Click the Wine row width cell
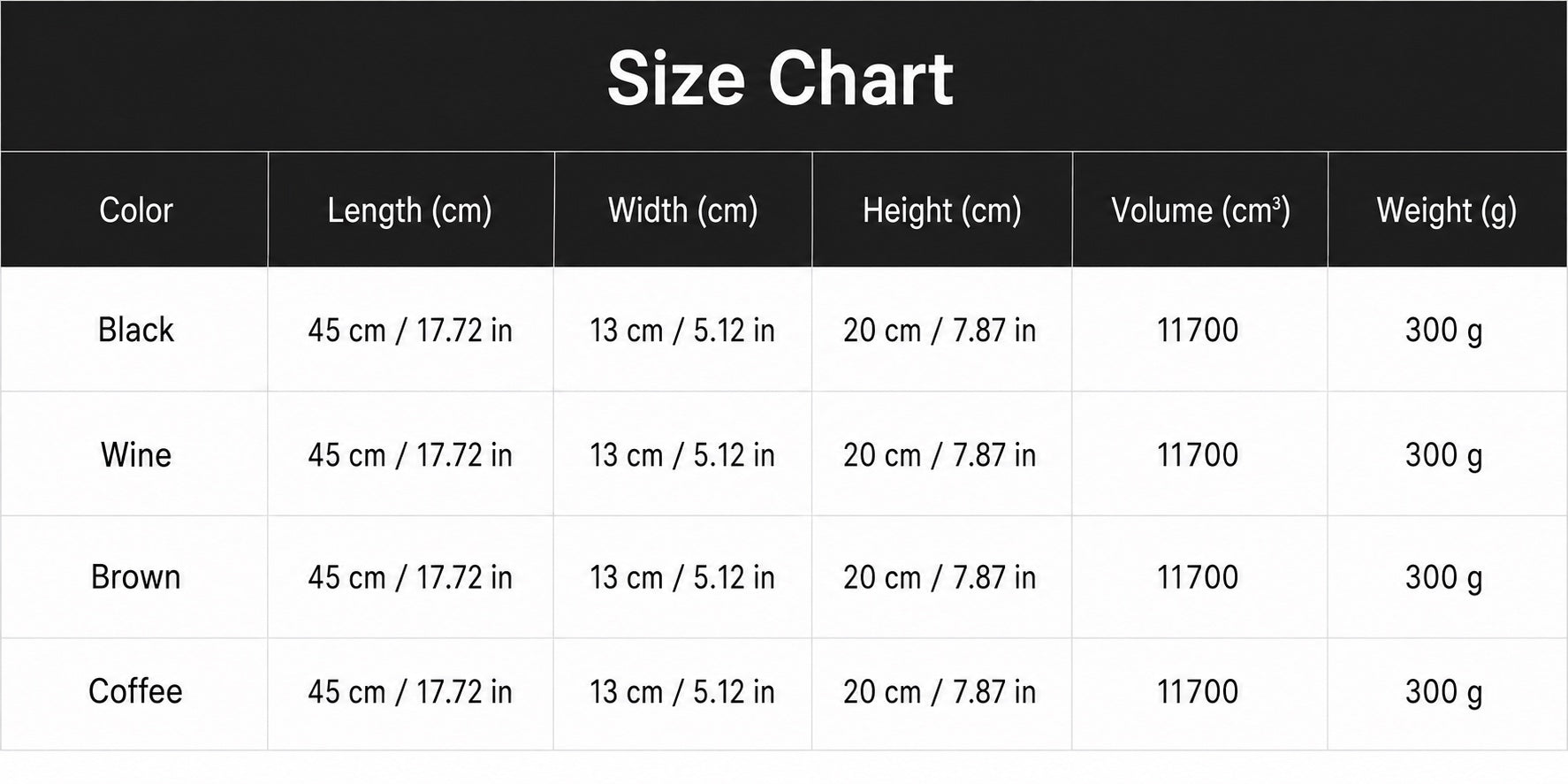1568x784 pixels. point(682,454)
